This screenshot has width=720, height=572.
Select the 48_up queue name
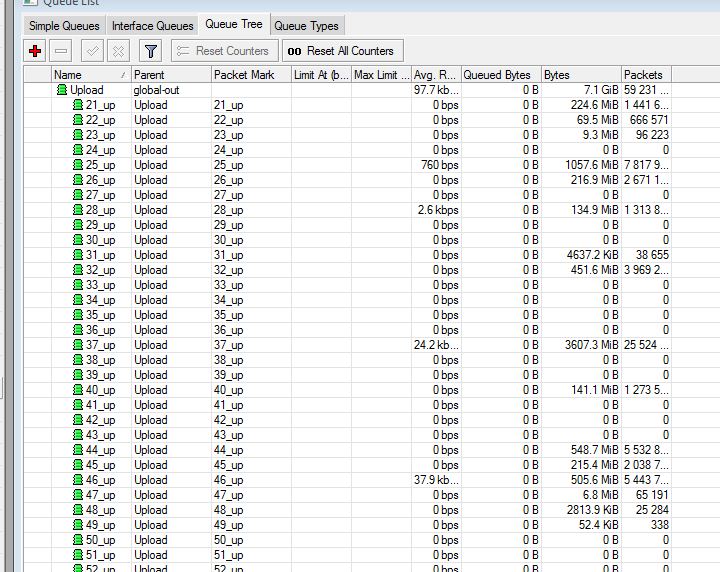pyautogui.click(x=100, y=510)
